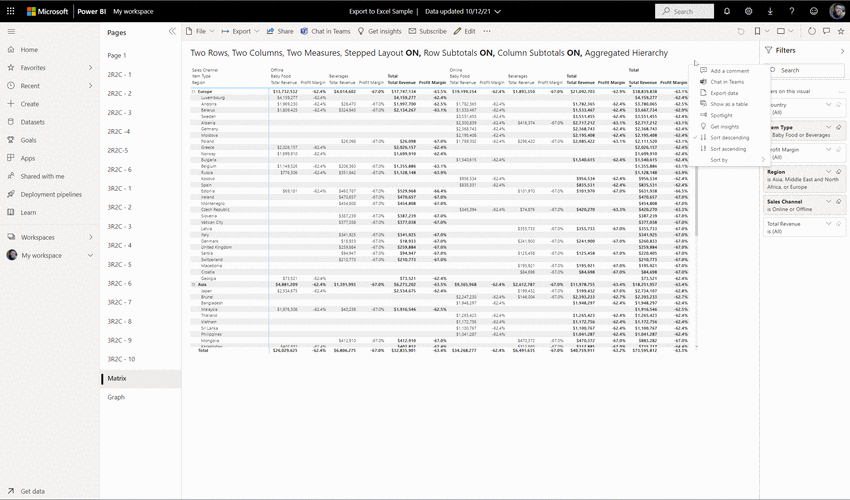Open the Export dropdown menu
The height and width of the screenshot is (500, 850).
tap(240, 31)
